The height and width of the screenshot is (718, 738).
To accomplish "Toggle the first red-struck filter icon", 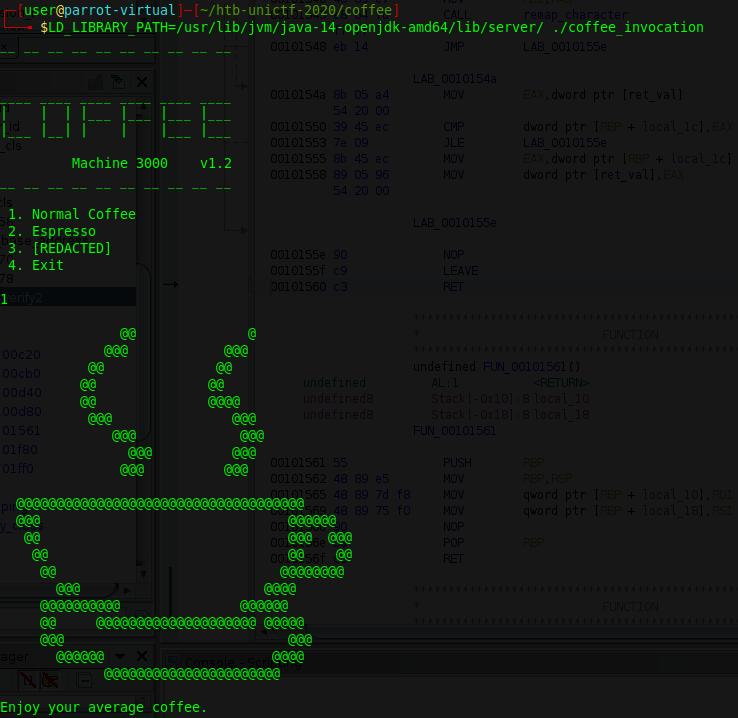I will coord(27,681).
